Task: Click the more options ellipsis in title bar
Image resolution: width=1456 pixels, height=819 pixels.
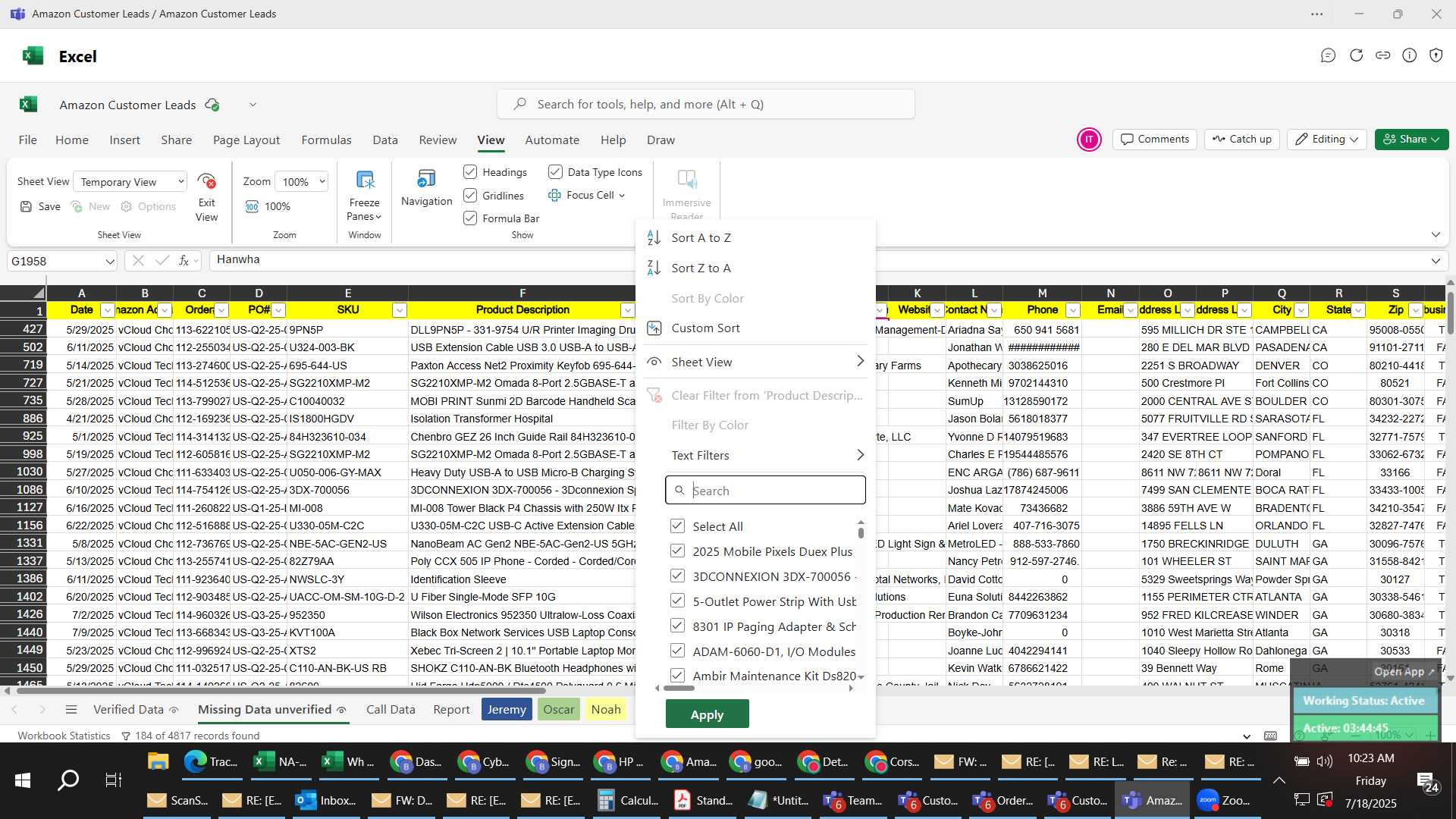Action: pos(1316,14)
